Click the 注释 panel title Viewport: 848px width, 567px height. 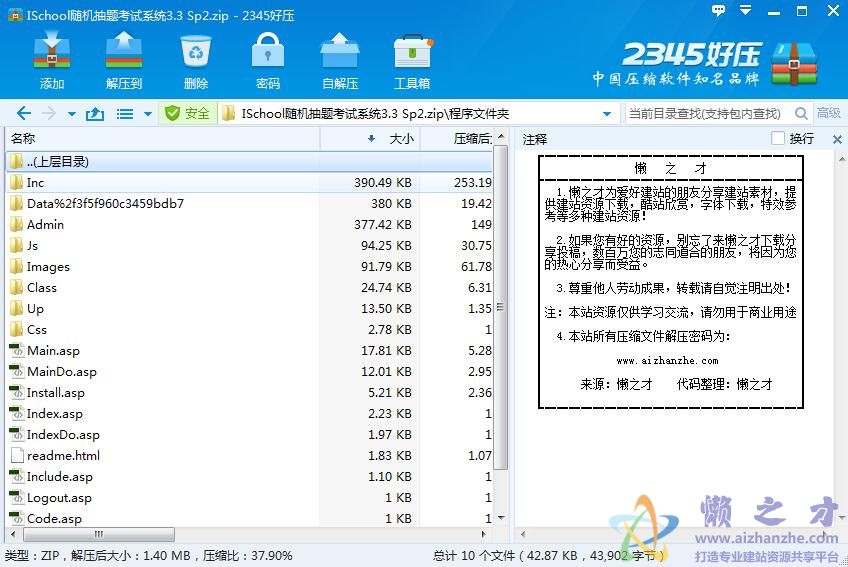534,140
